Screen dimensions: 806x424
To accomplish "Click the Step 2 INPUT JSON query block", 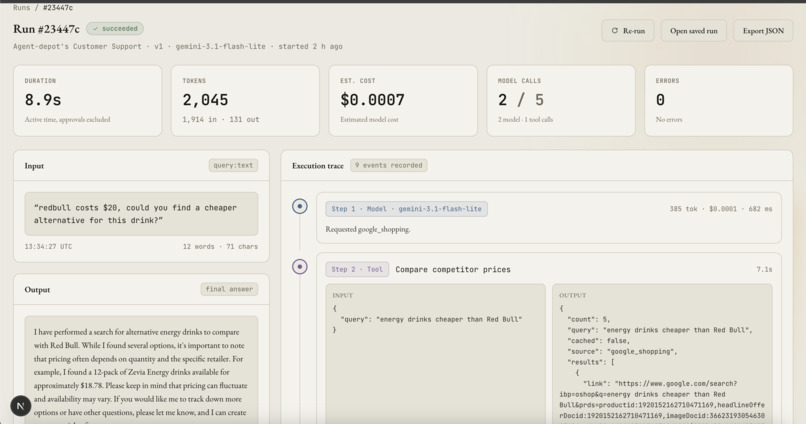I will tap(435, 354).
